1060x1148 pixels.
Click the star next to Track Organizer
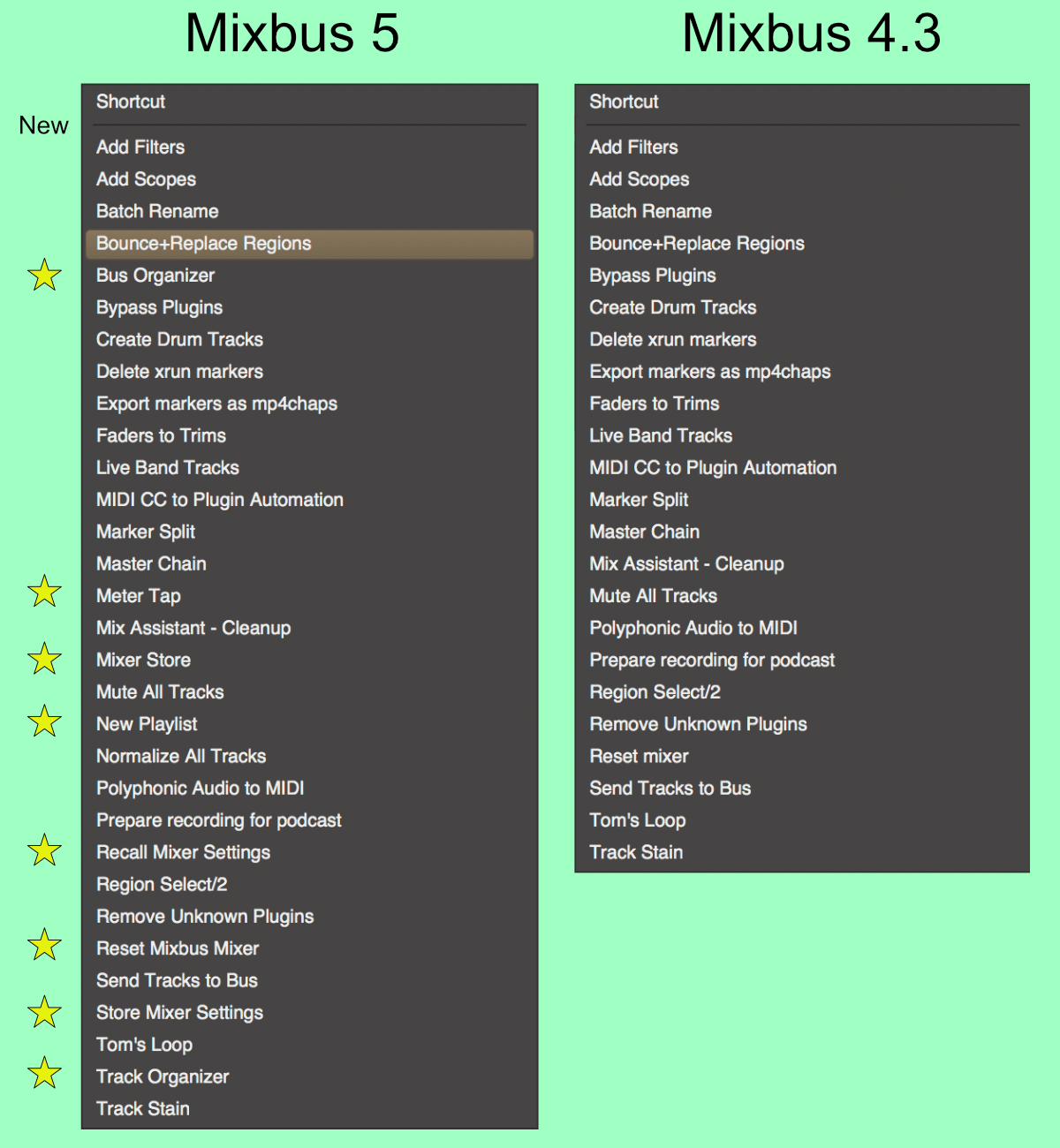tap(44, 1073)
